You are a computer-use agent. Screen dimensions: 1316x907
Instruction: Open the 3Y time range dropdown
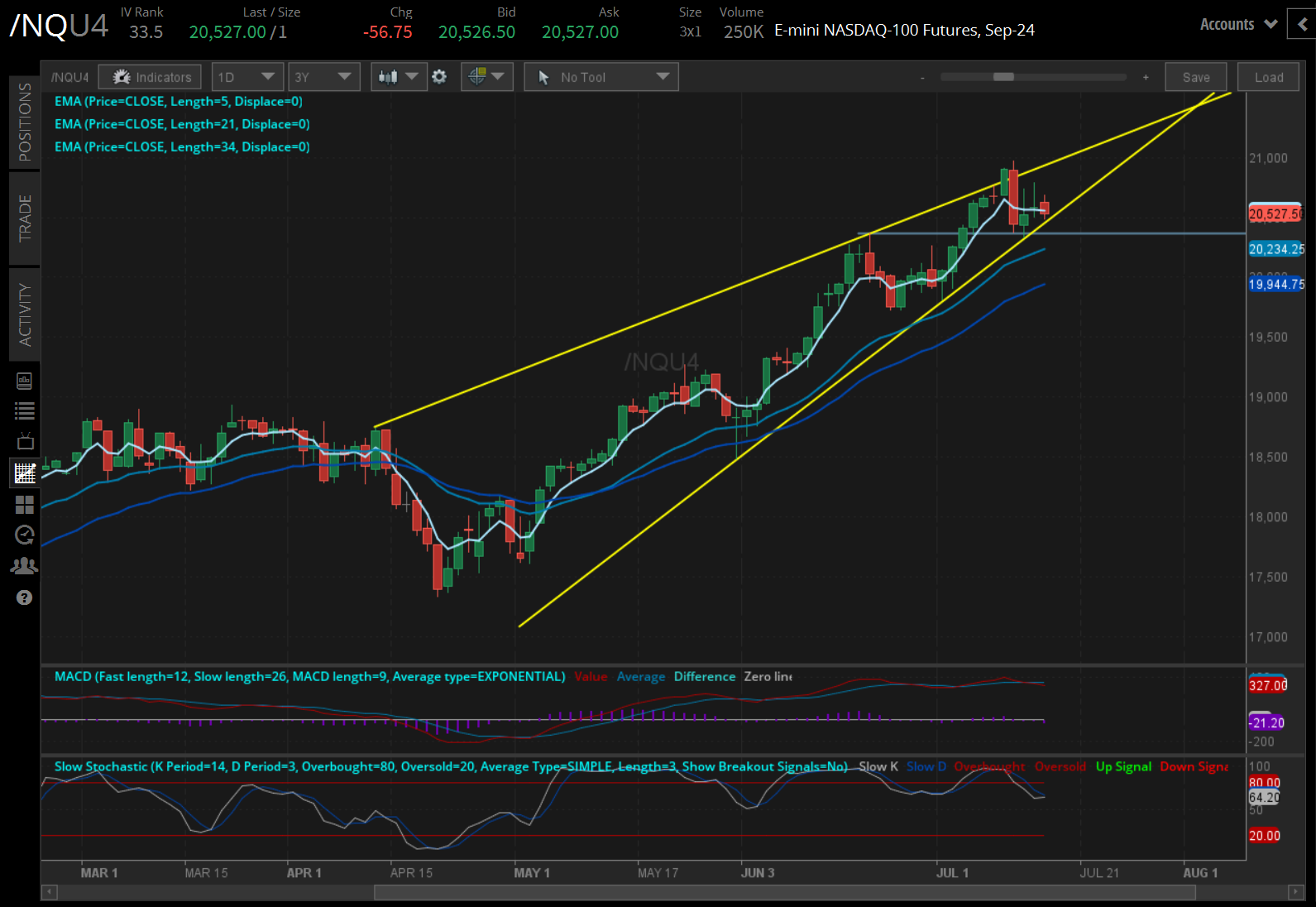pyautogui.click(x=323, y=77)
